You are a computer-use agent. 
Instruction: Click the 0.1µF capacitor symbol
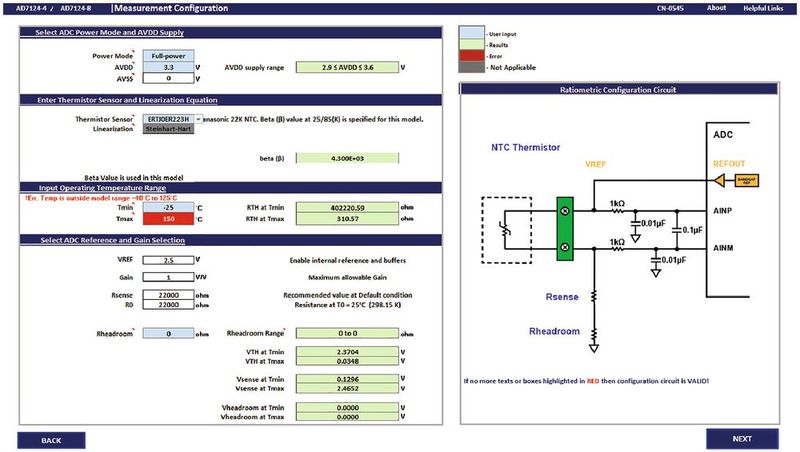[x=677, y=230]
